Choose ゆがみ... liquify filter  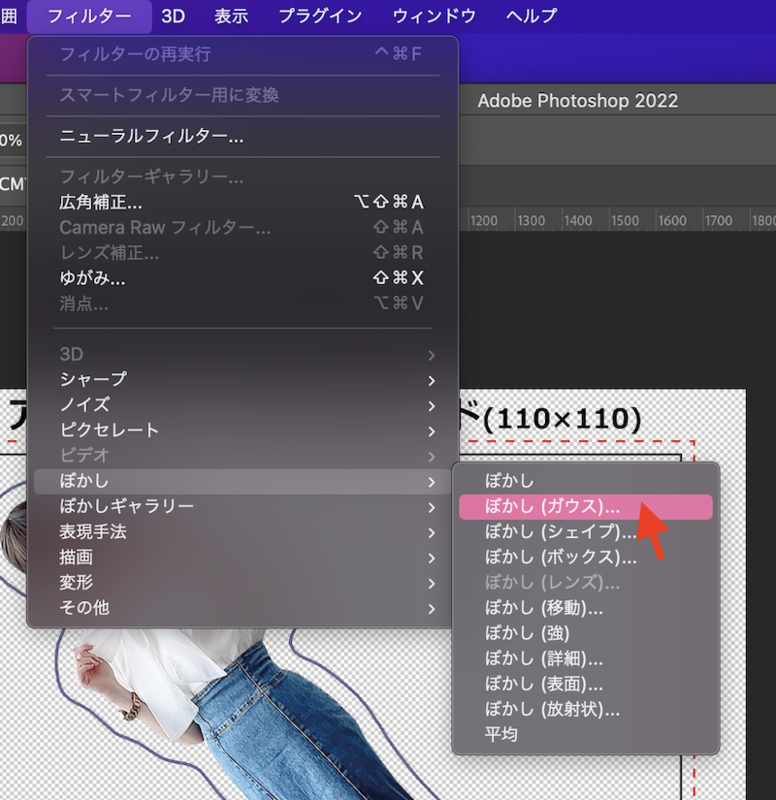click(92, 278)
